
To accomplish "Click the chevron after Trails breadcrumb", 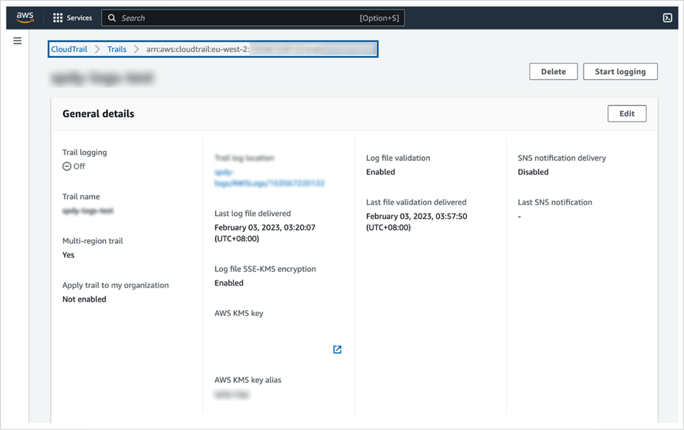I will pyautogui.click(x=136, y=49).
